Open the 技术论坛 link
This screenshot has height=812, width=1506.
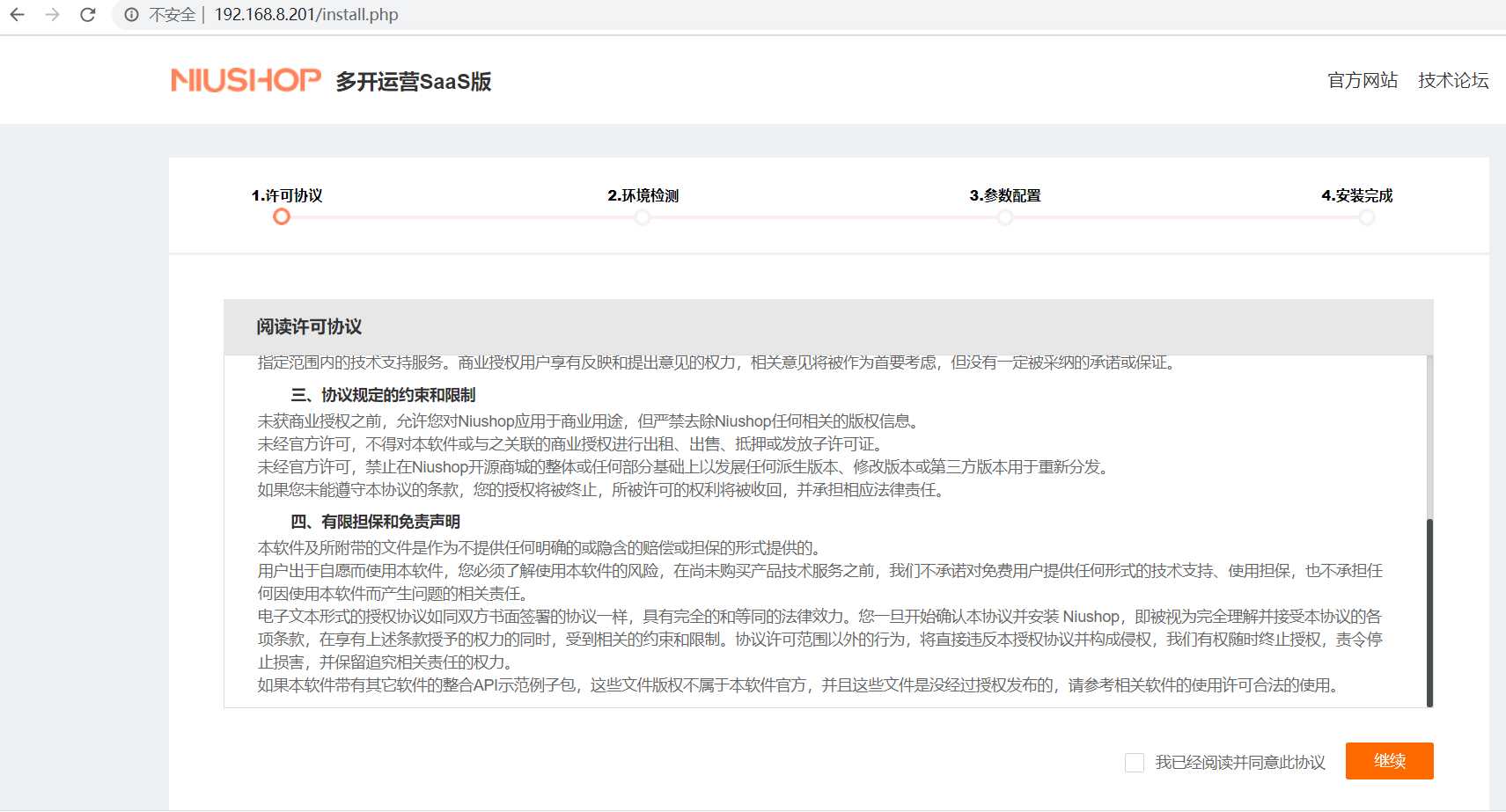coord(1453,80)
